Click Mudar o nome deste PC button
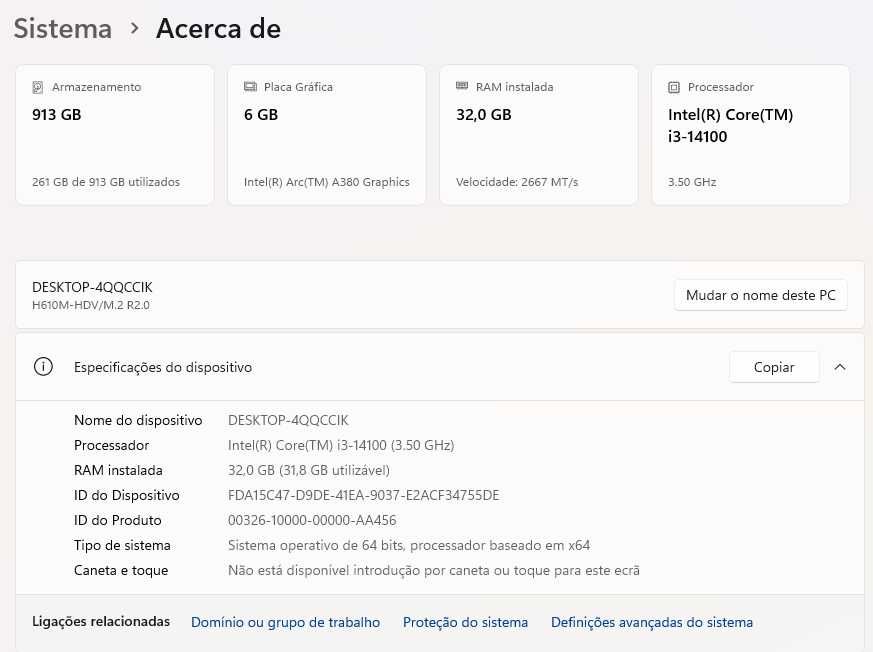Image resolution: width=873 pixels, height=652 pixels. pos(761,295)
